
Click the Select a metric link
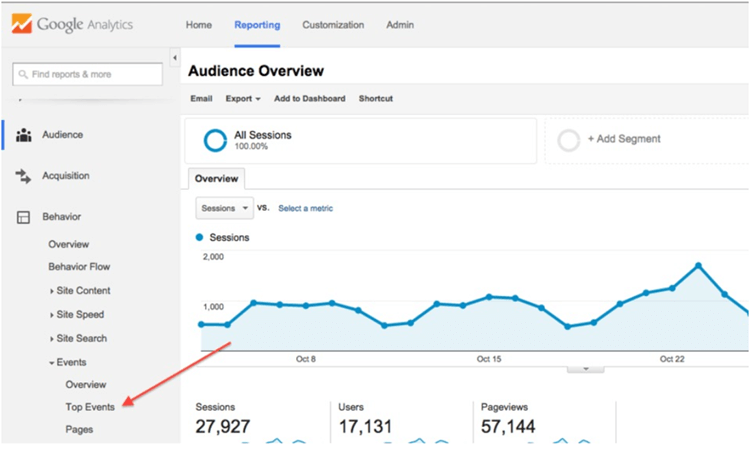pyautogui.click(x=306, y=208)
